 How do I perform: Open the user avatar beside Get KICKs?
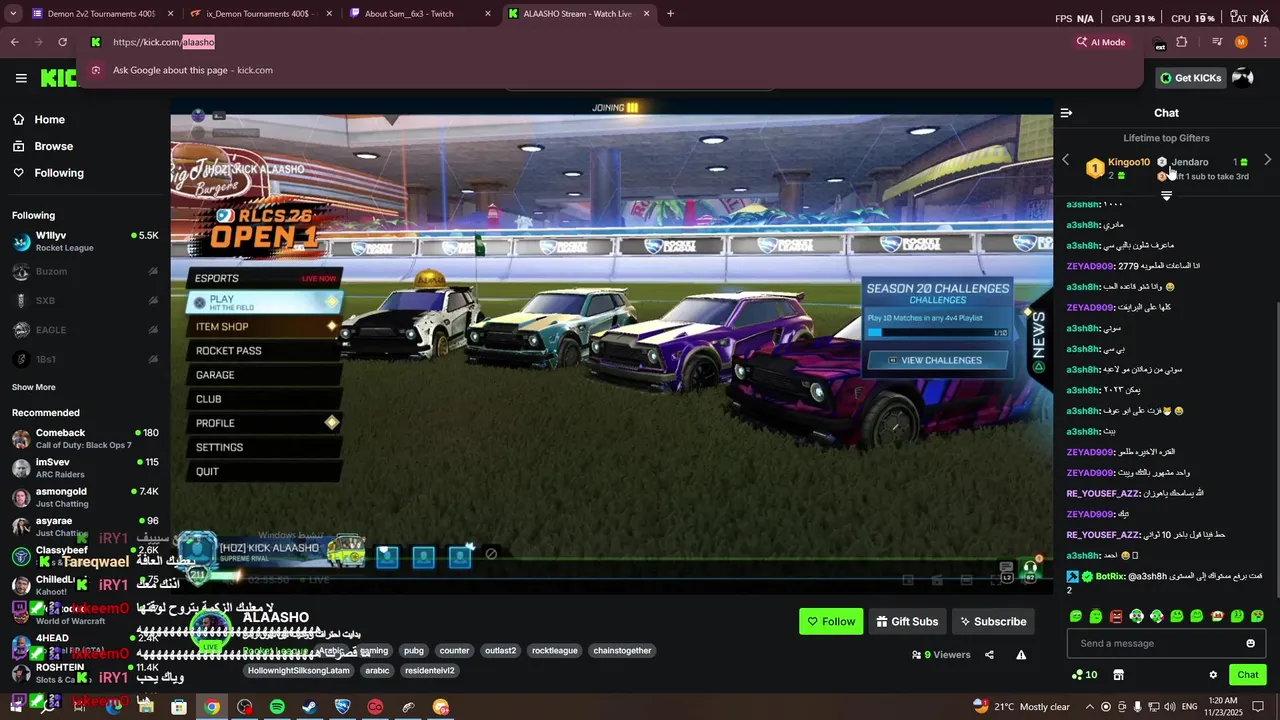(x=1242, y=78)
